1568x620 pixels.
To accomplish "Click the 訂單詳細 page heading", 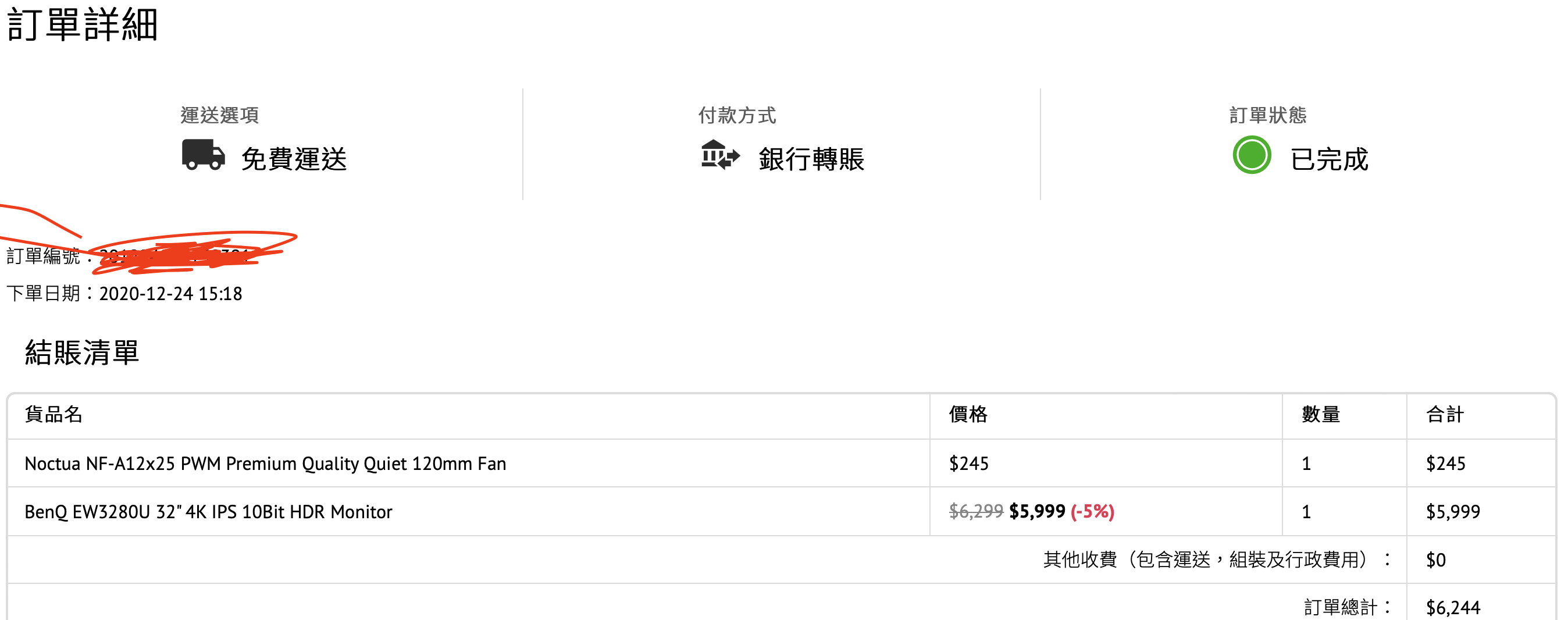I will 82,25.
